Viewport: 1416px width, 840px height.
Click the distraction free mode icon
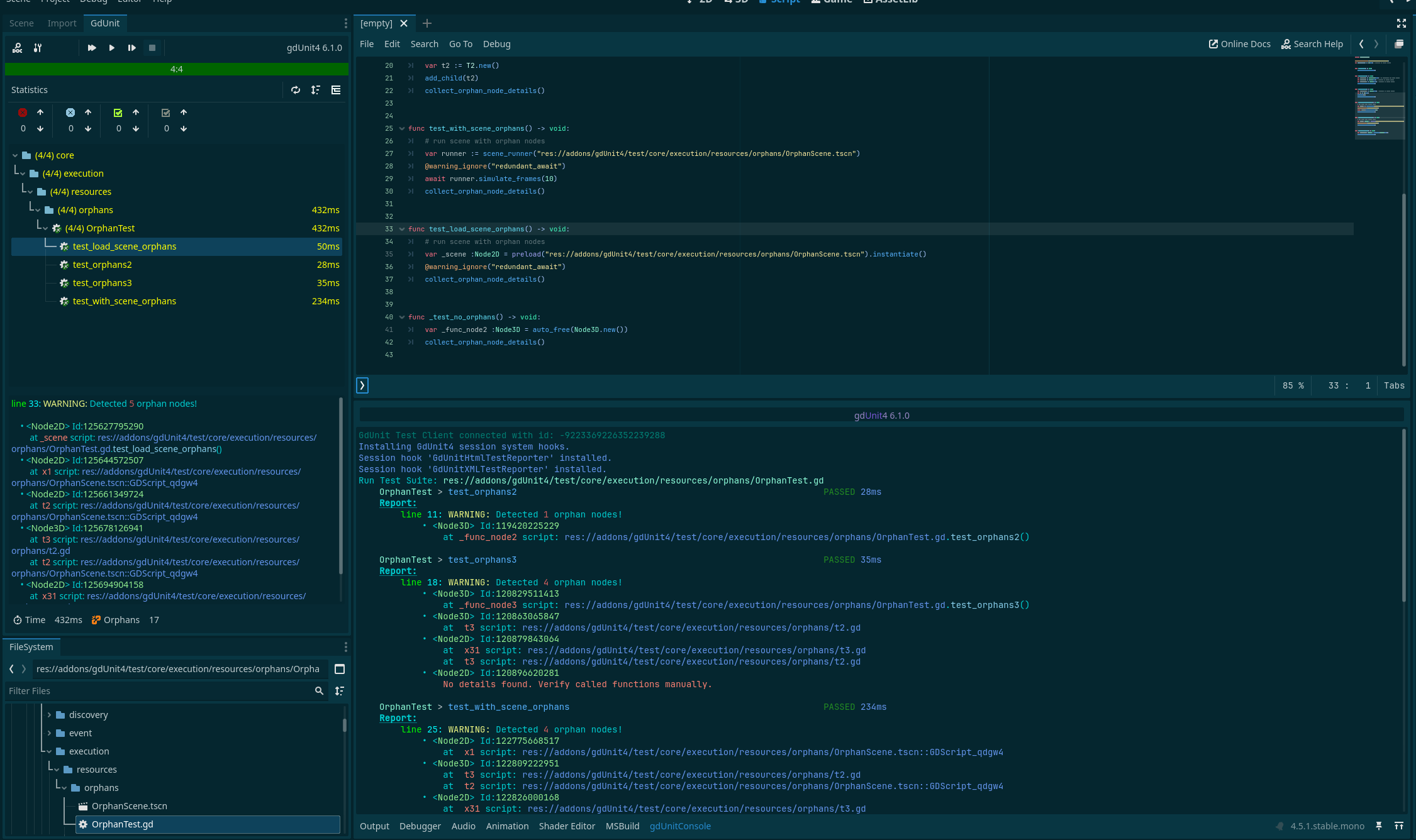point(1401,23)
